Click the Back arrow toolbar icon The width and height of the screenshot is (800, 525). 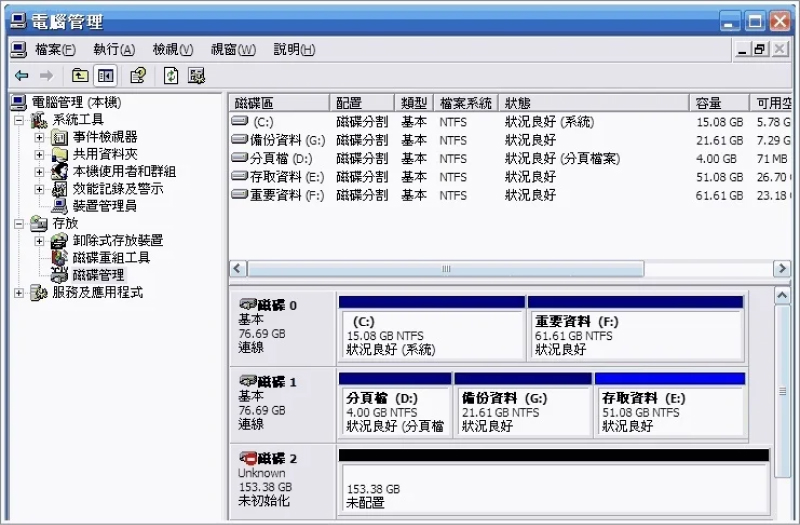[21, 76]
